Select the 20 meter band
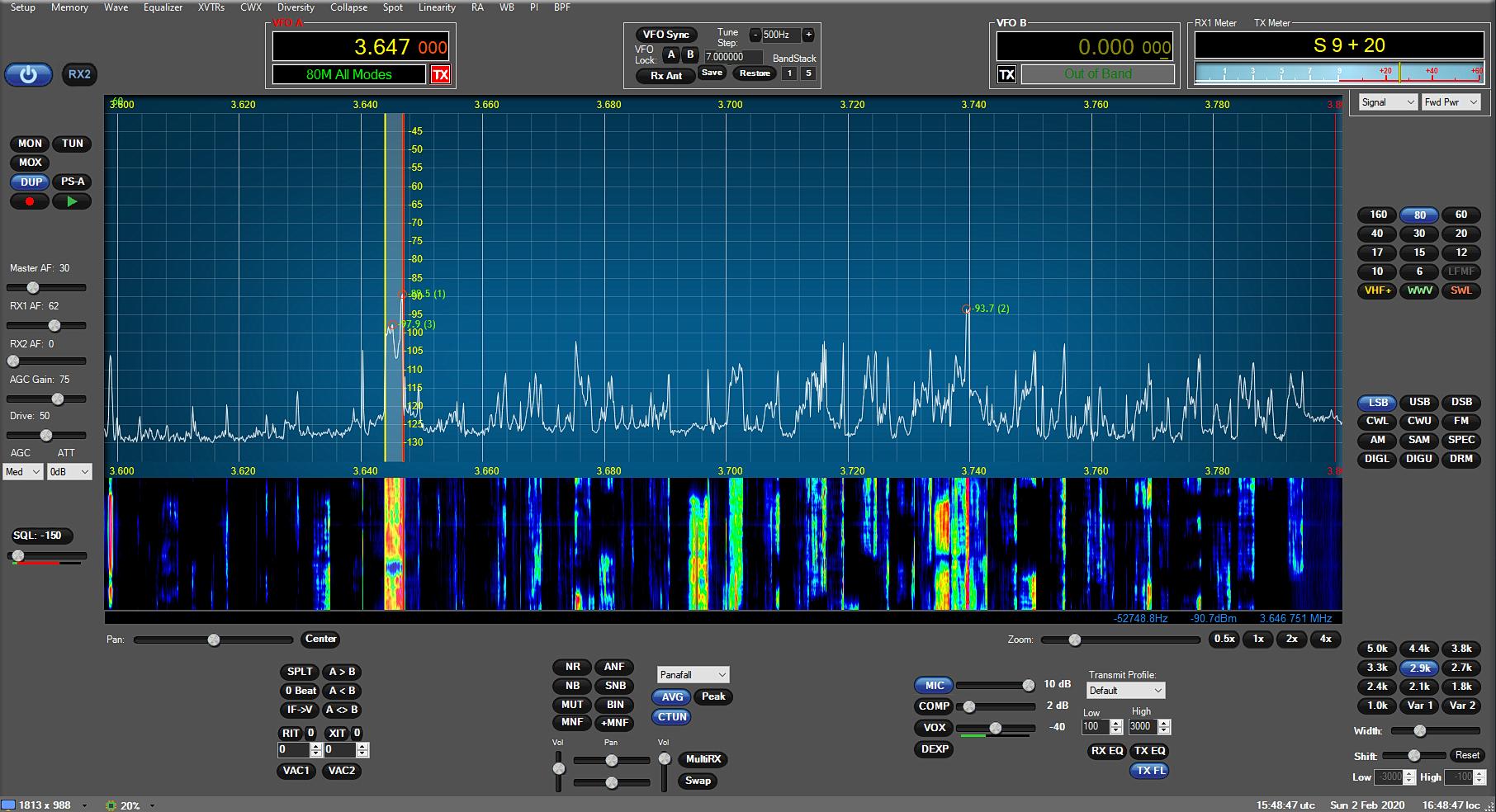Screen dimensions: 1496x812 click(x=1460, y=234)
